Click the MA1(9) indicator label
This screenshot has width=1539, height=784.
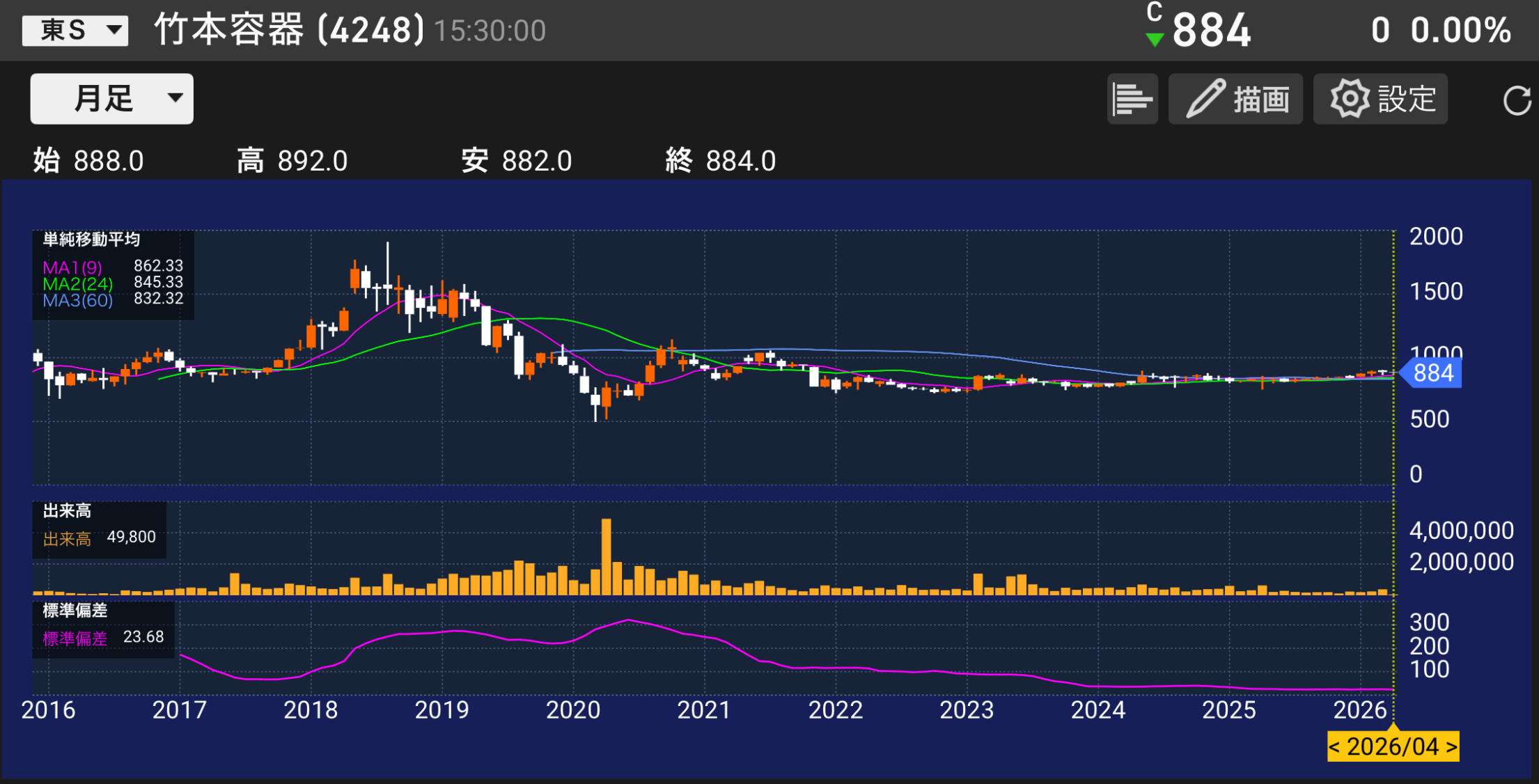pyautogui.click(x=72, y=267)
